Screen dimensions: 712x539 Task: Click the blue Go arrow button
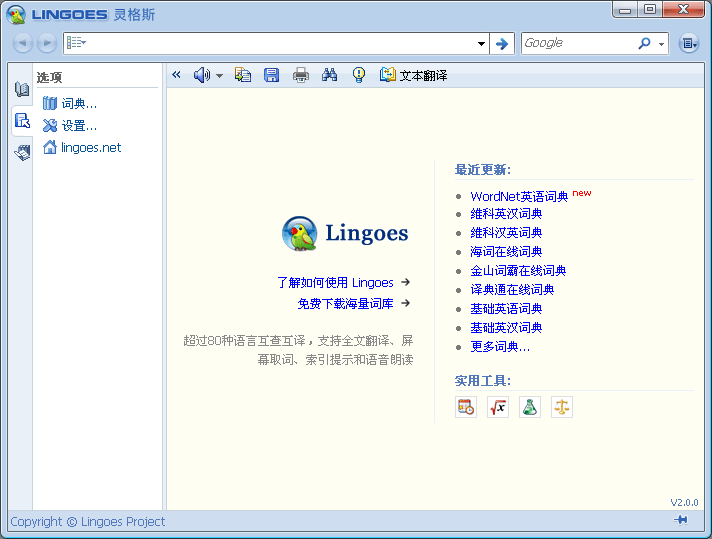point(502,44)
